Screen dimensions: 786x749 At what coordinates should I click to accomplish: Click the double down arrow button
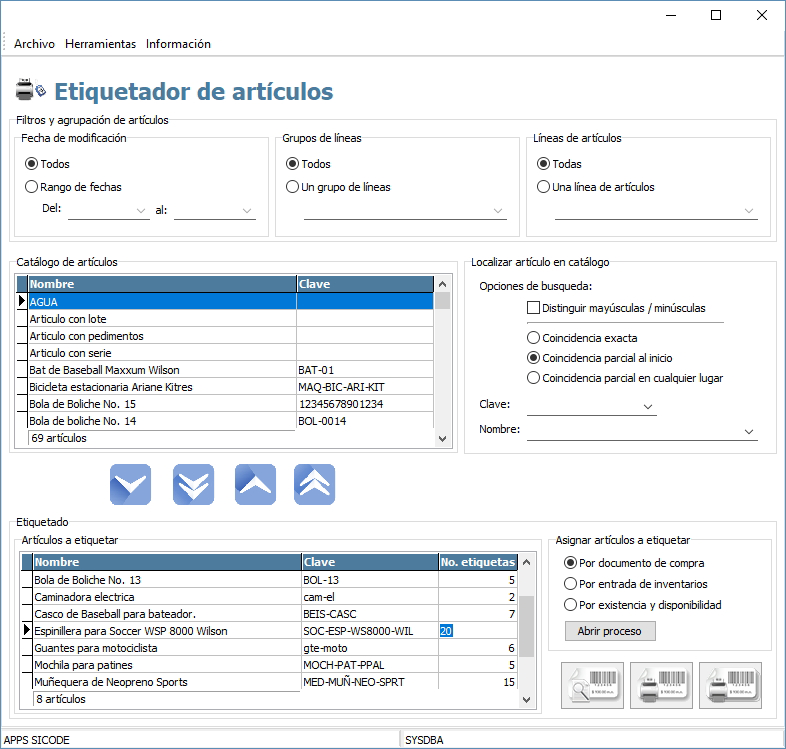tap(193, 484)
